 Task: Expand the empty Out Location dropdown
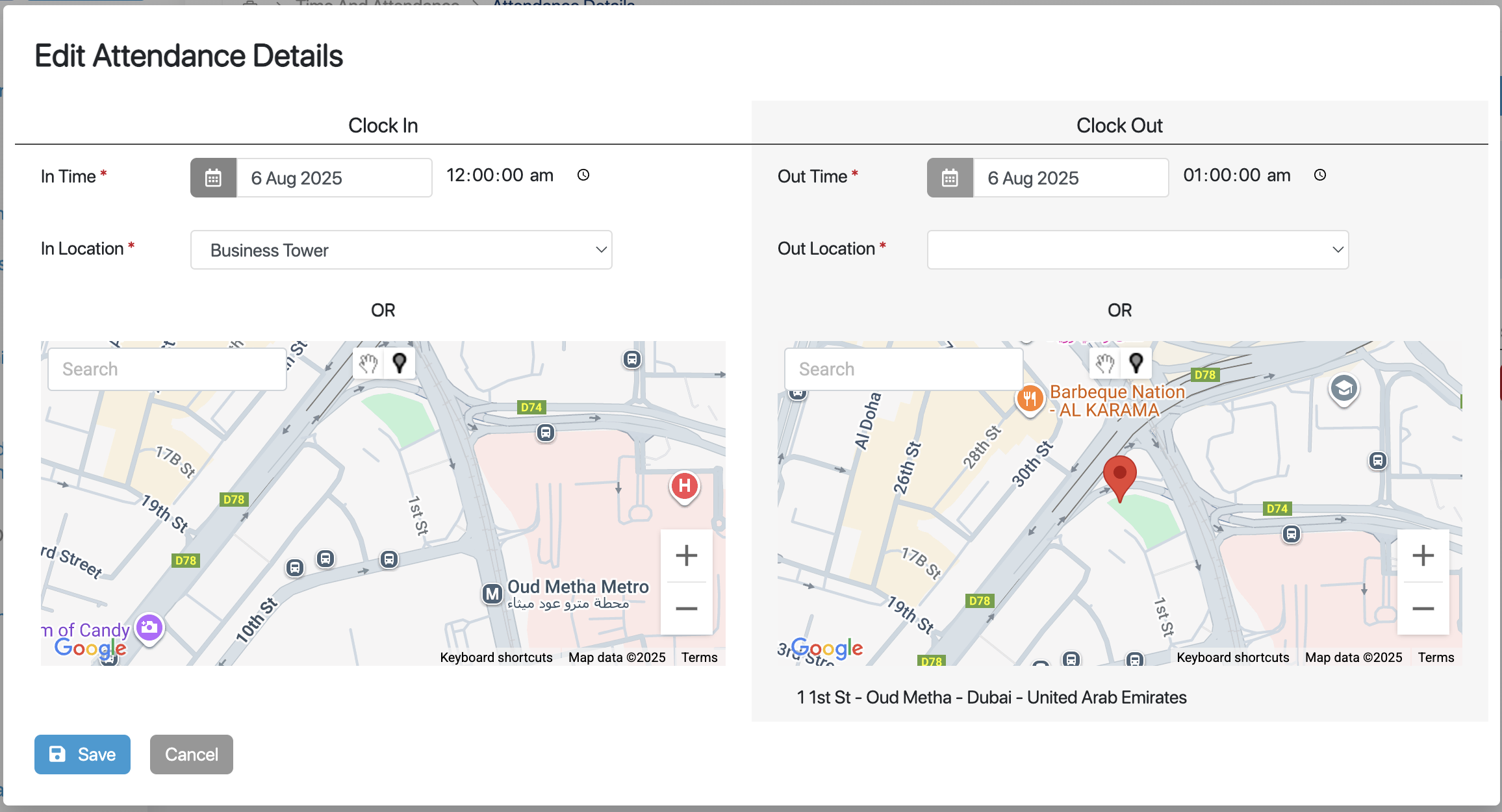[1138, 250]
